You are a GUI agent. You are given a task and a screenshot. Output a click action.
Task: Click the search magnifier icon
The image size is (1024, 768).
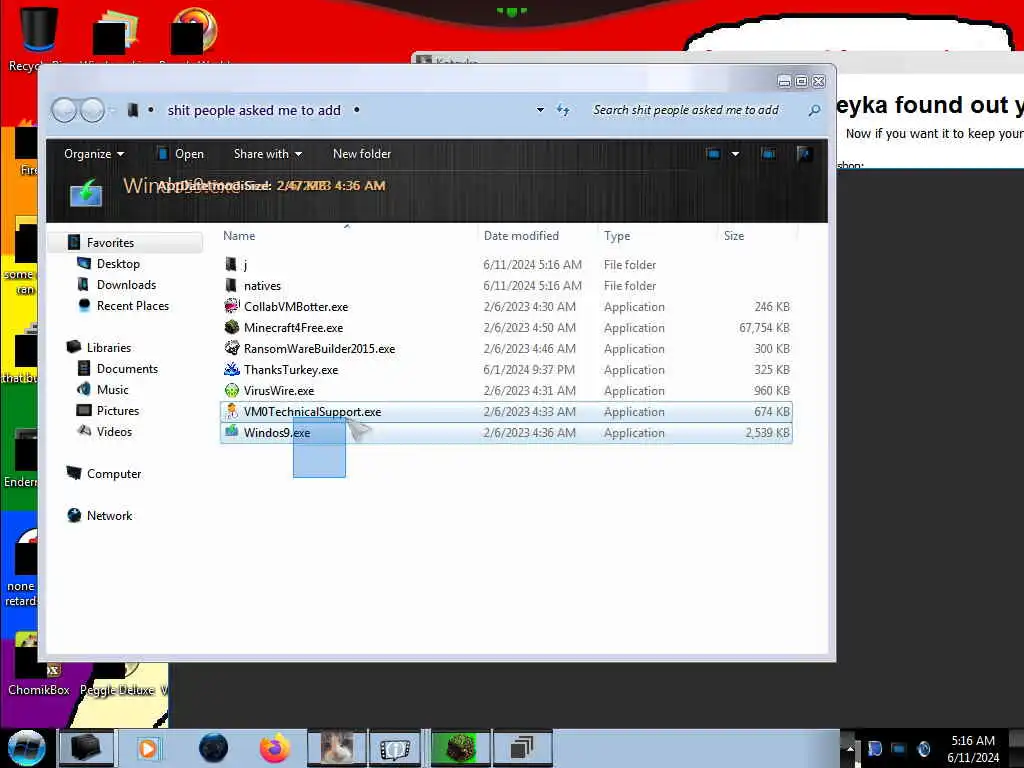pyautogui.click(x=814, y=110)
